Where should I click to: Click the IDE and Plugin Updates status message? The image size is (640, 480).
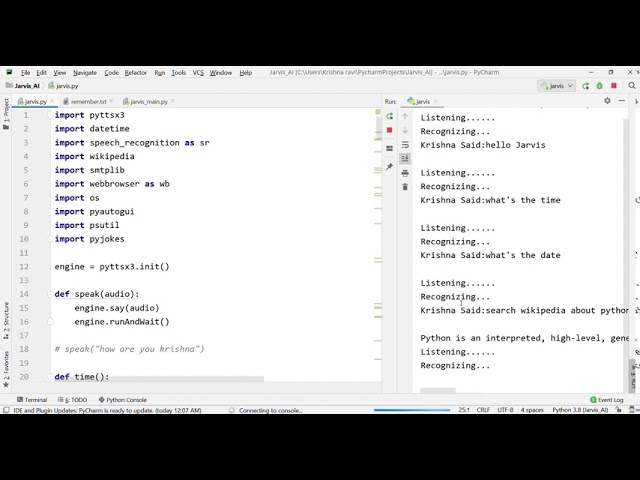tap(107, 410)
